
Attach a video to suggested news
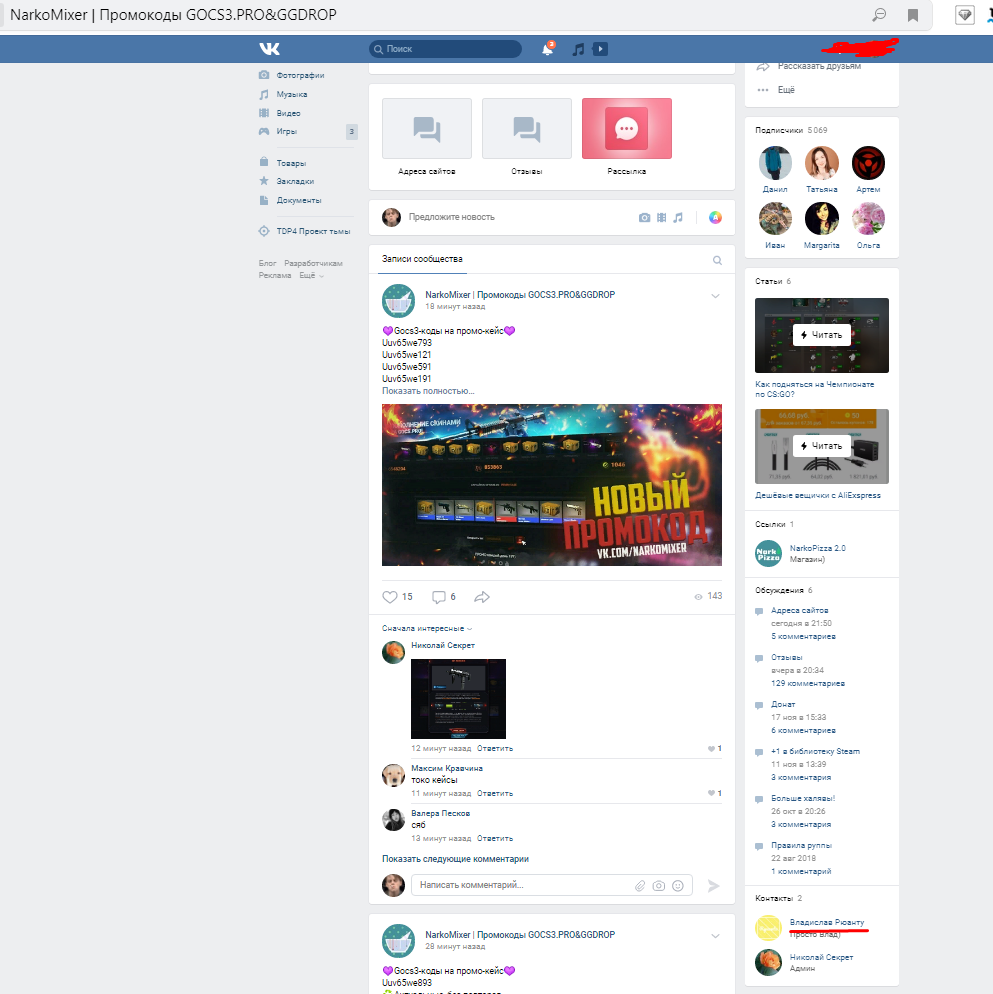click(661, 217)
